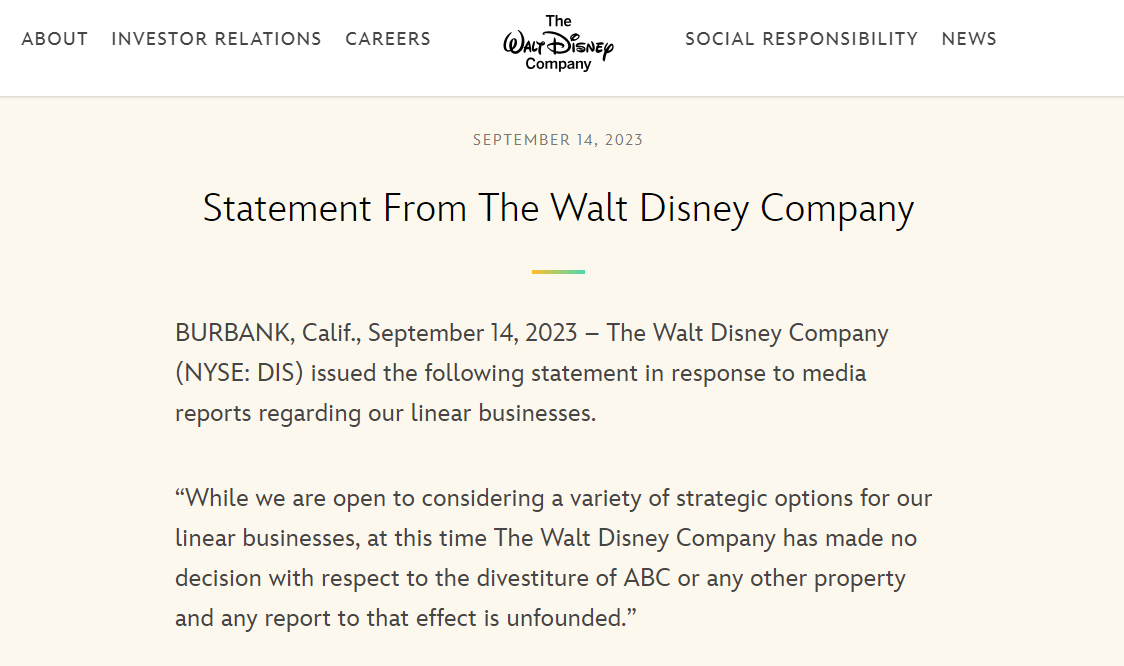The image size is (1124, 666).
Task: Click the September 14, 2023 date label
Action: [x=558, y=140]
